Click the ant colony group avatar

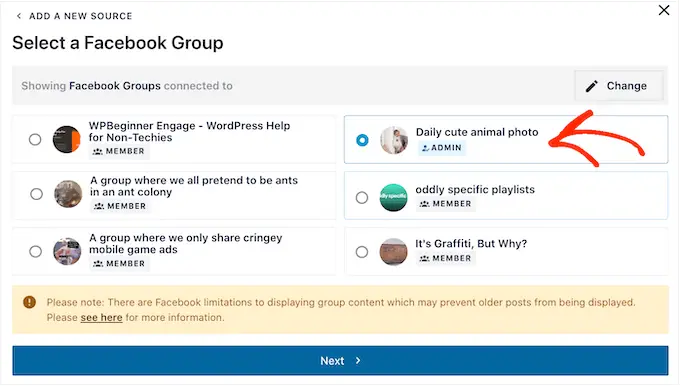(68, 194)
